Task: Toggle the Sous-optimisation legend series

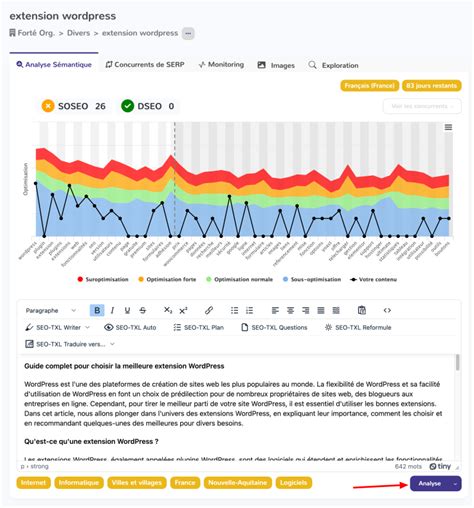Action: 312,279
